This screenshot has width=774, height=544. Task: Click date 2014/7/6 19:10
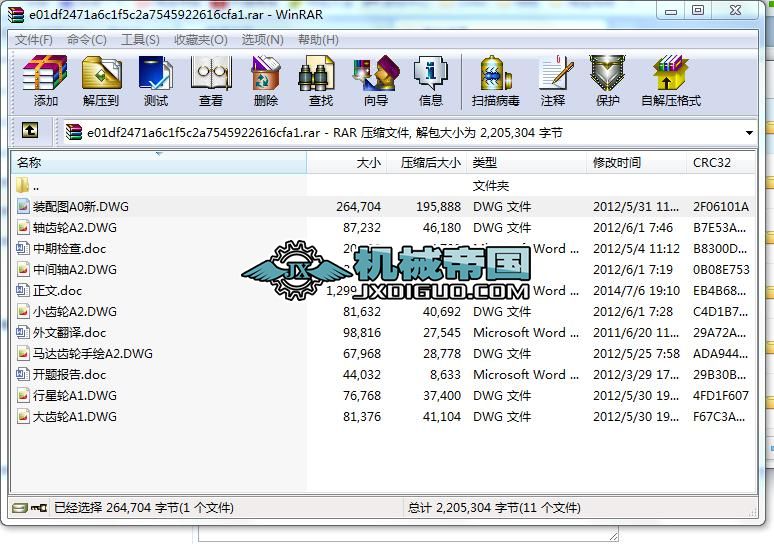coord(636,290)
